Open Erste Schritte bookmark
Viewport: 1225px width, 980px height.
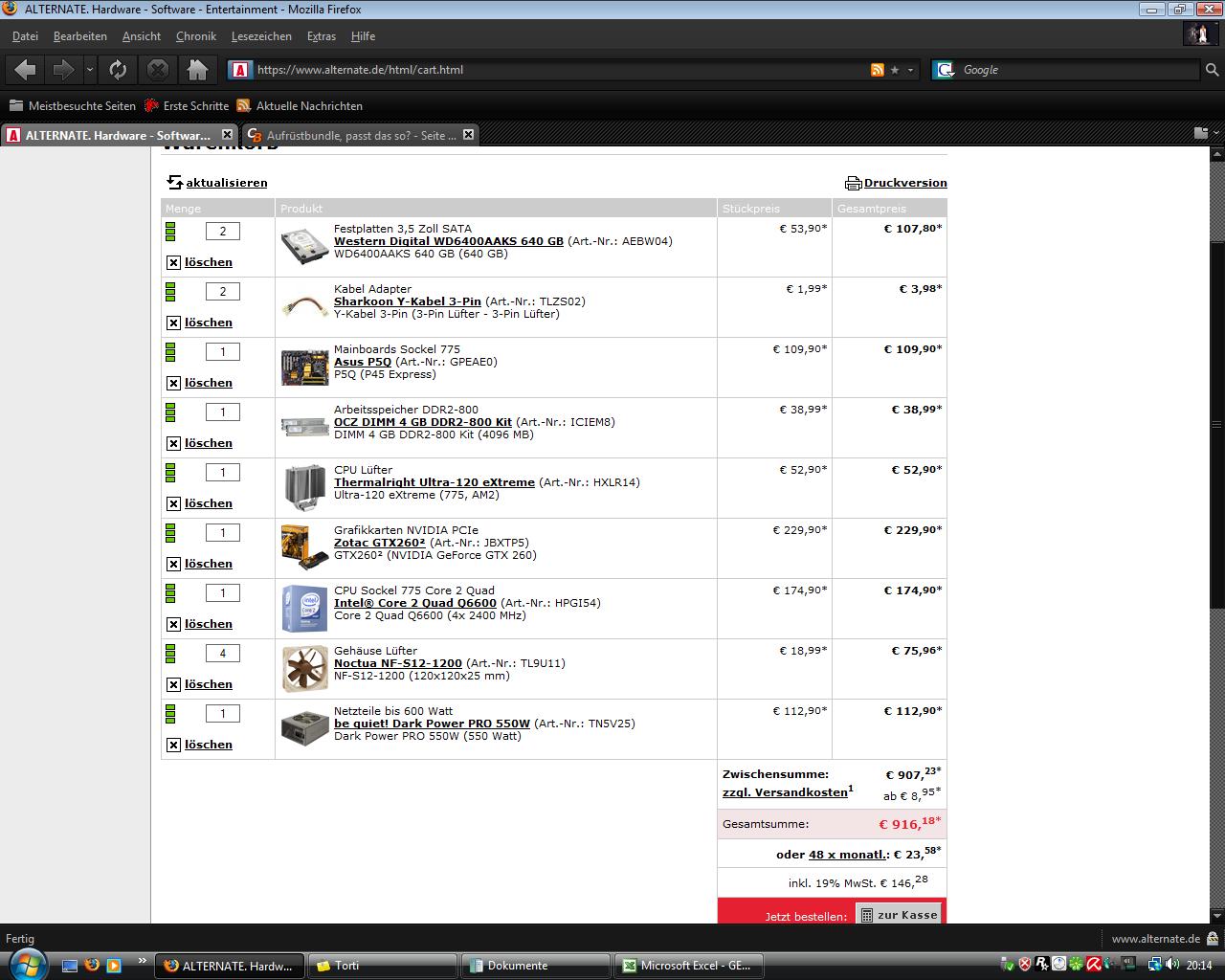[187, 106]
